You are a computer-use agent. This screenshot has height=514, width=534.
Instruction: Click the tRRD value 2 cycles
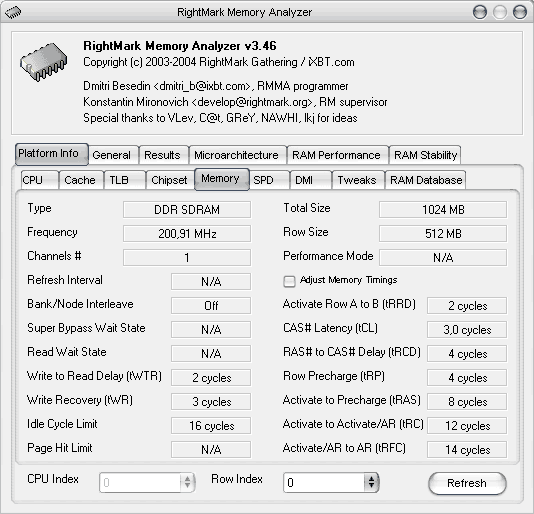click(467, 306)
